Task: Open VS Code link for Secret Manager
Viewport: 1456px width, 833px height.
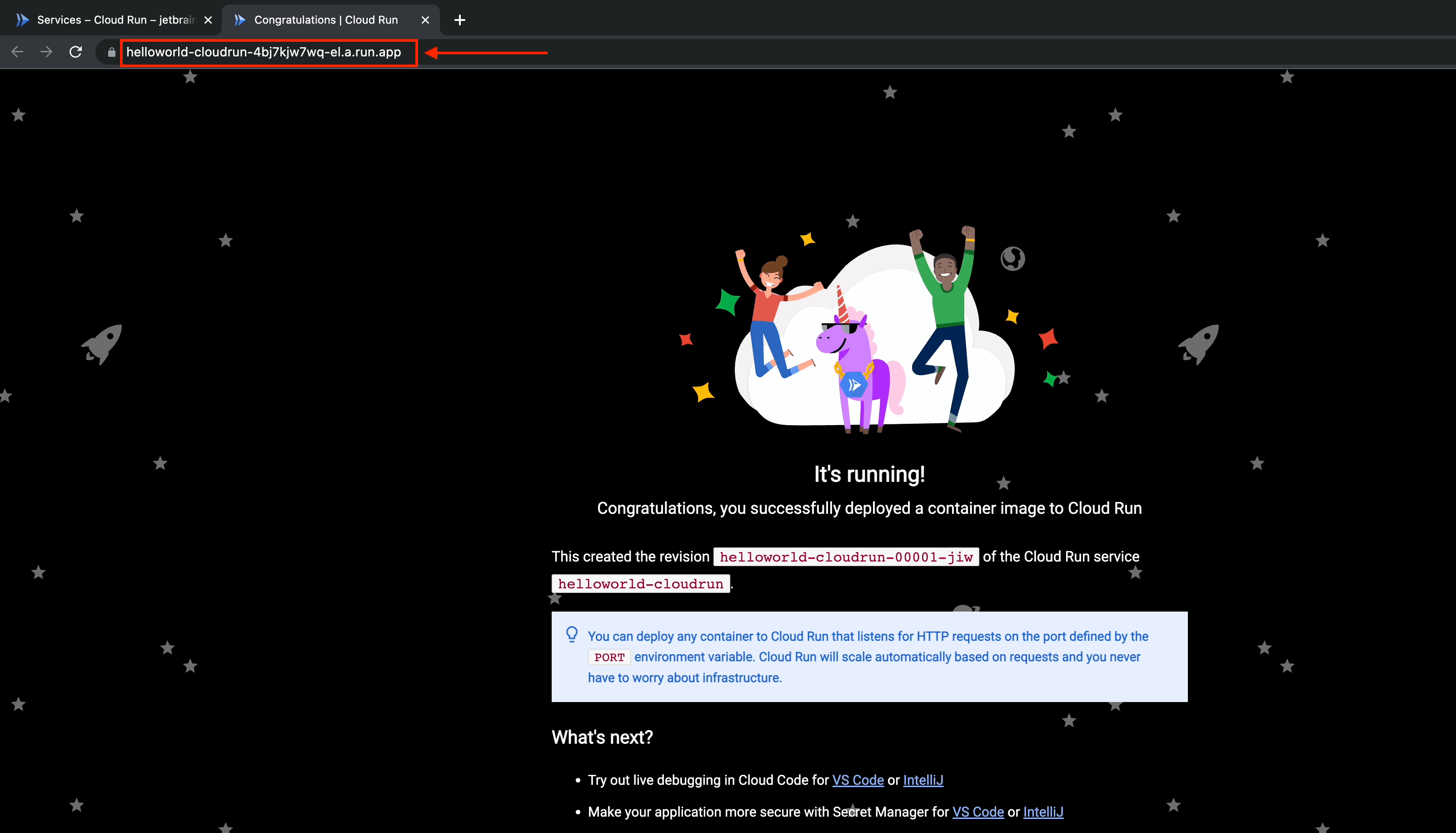Action: click(x=977, y=812)
